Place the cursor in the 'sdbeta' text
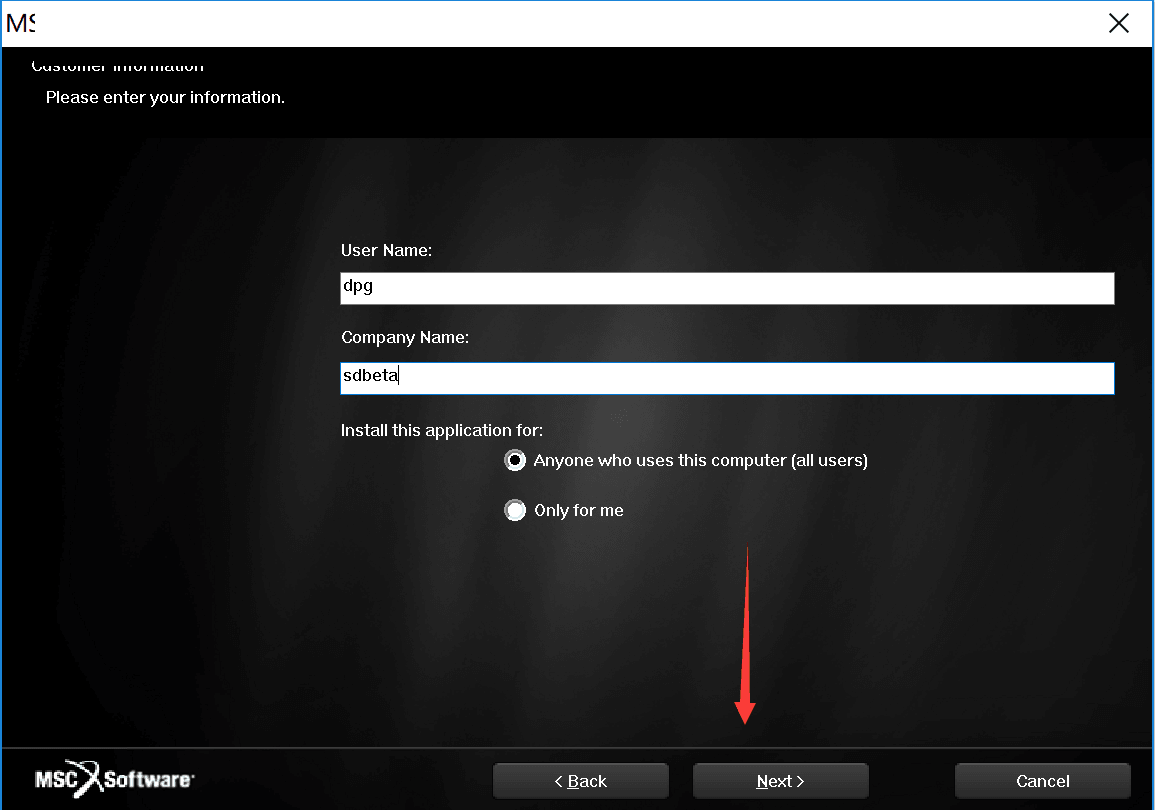 371,376
